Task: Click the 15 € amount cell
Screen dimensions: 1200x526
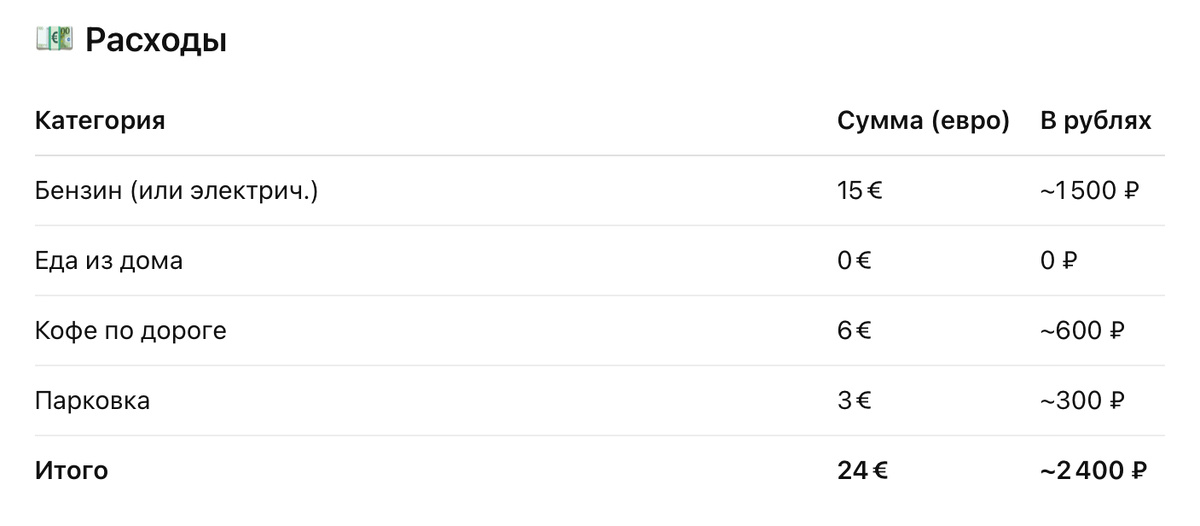Action: (x=860, y=190)
